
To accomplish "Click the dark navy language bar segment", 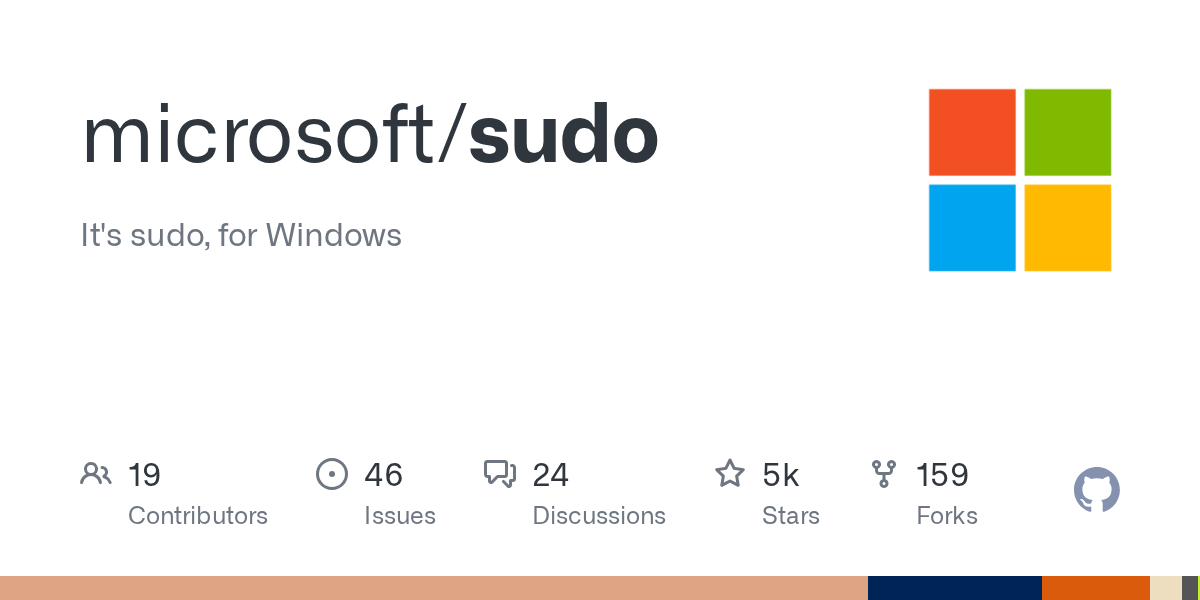I will click(954, 588).
